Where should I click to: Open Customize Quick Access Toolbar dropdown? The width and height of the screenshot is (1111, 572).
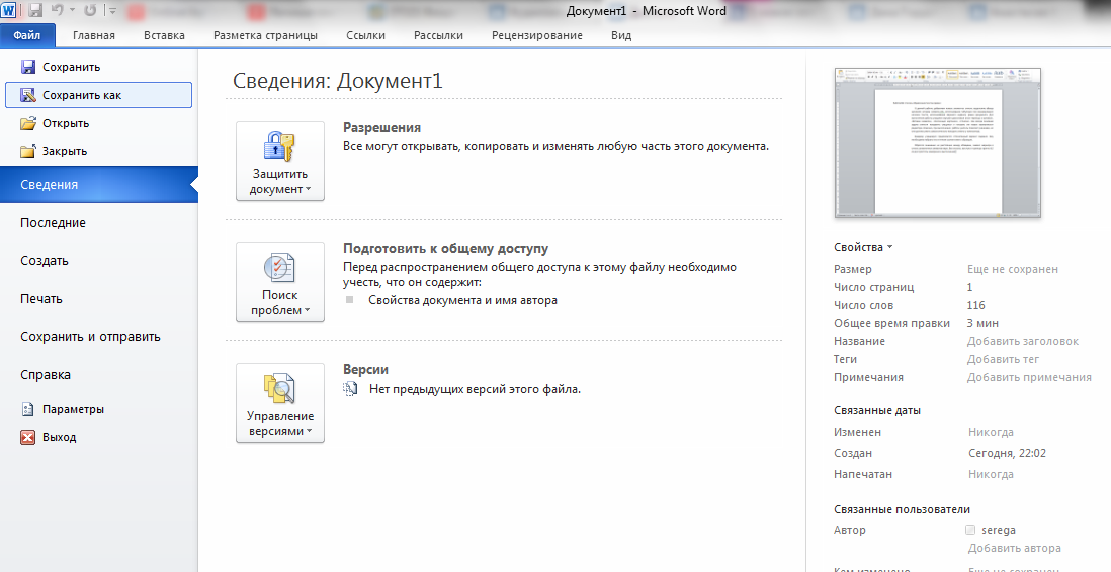[x=112, y=11]
